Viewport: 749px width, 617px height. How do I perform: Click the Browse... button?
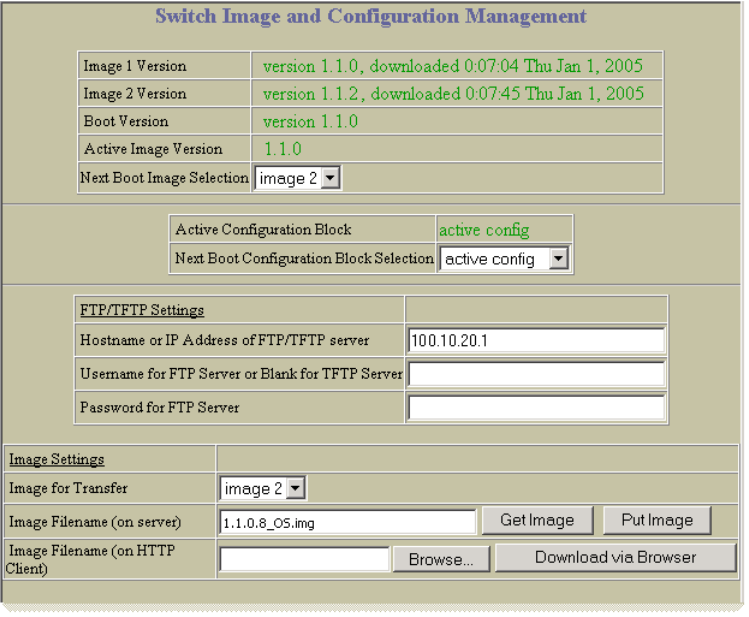point(441,559)
